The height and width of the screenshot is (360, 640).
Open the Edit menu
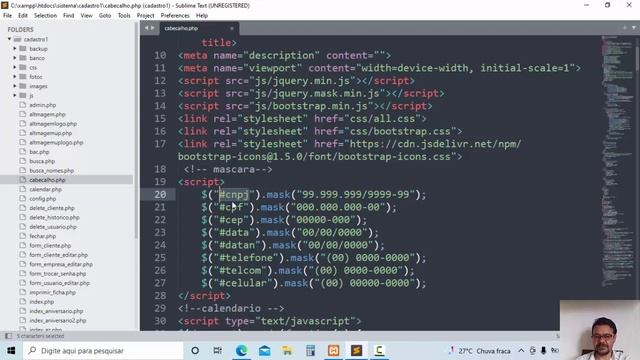[23, 16]
